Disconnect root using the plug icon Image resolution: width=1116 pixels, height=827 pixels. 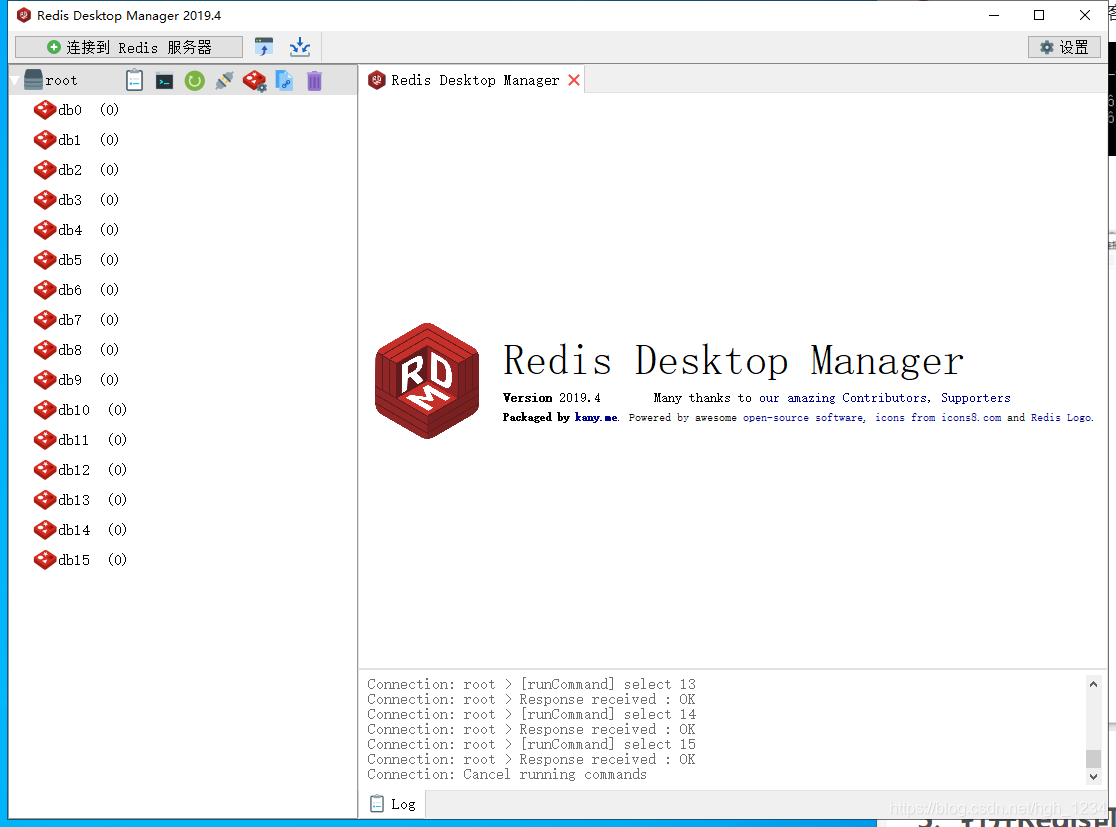tap(224, 80)
